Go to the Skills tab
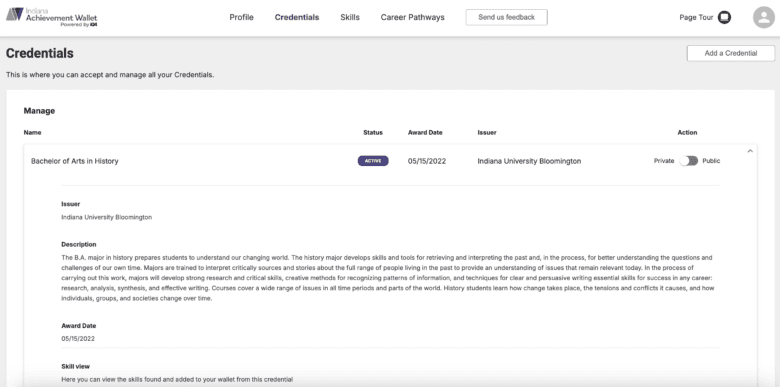Image resolution: width=780 pixels, height=387 pixels. (350, 17)
